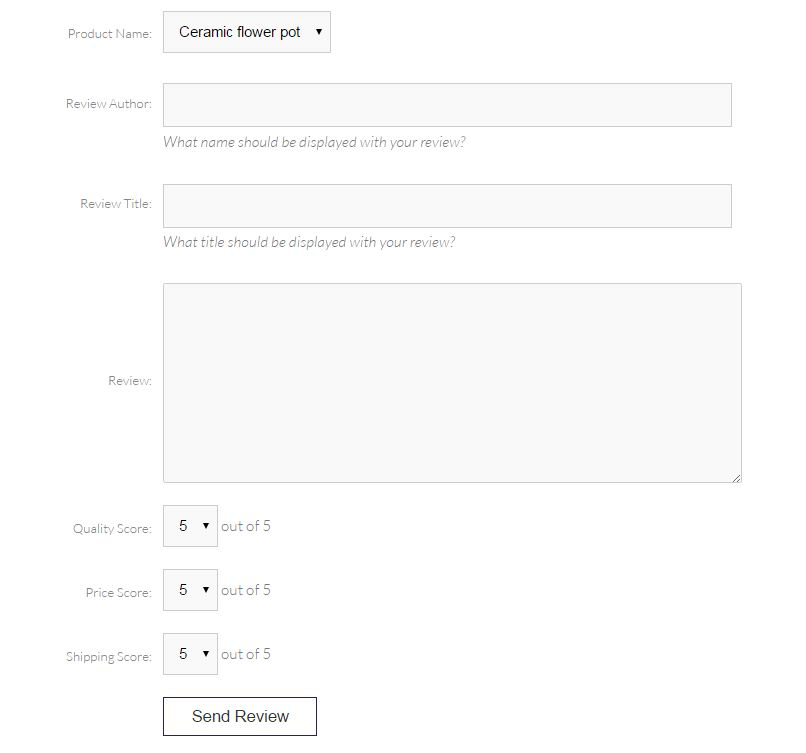The image size is (806, 753).
Task: Click the 'Price Score:' label
Action: (x=119, y=593)
